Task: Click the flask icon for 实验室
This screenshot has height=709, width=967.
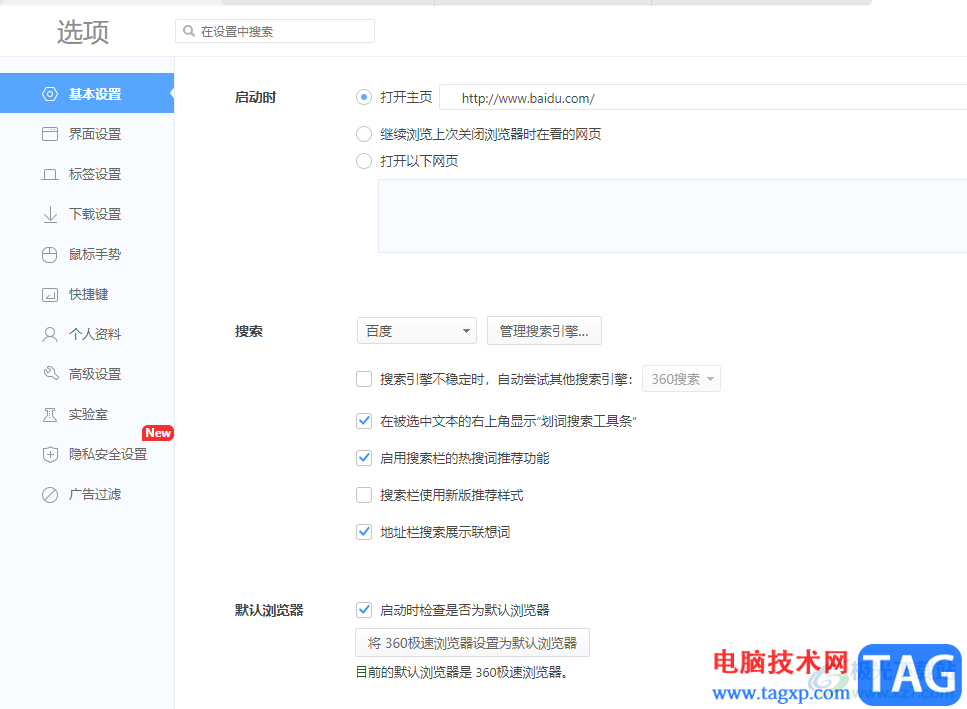Action: [x=50, y=414]
